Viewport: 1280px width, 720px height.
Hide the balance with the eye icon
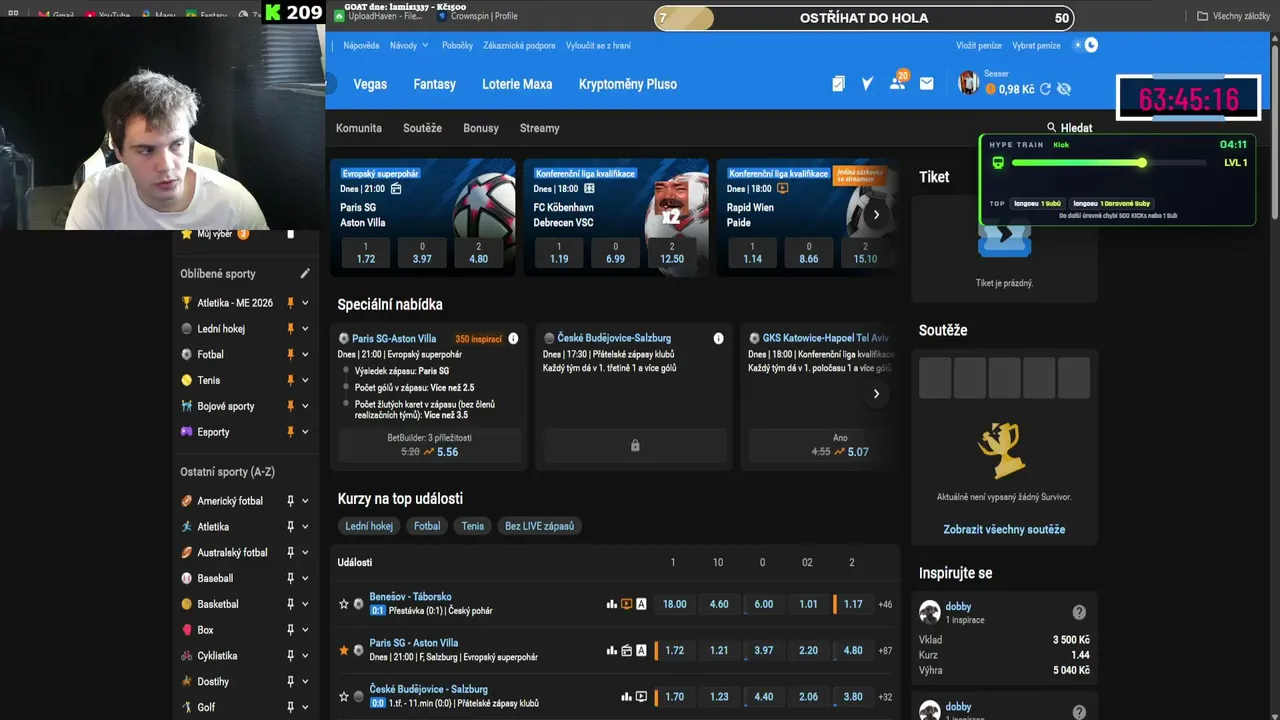pyautogui.click(x=1064, y=89)
